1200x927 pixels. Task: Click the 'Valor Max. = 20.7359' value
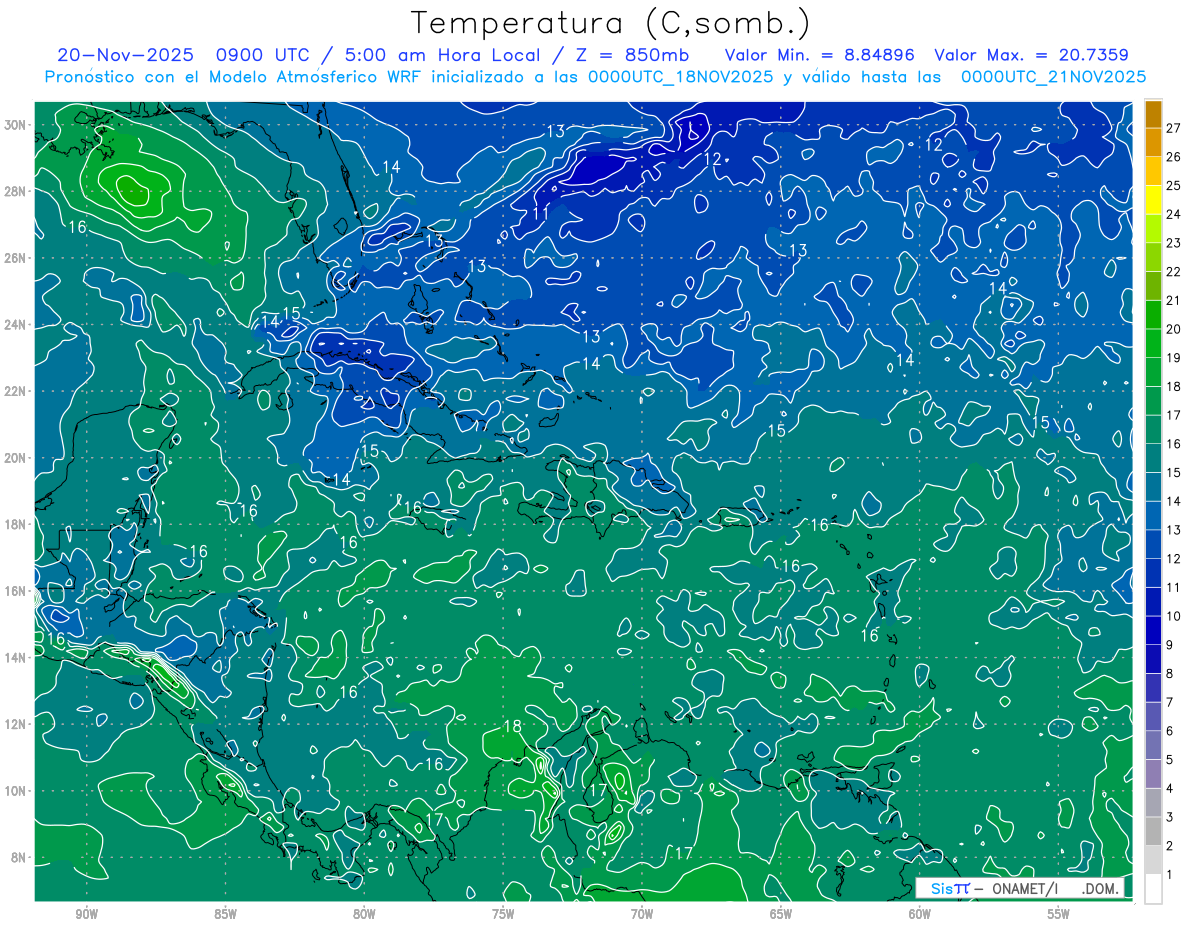tap(1032, 55)
